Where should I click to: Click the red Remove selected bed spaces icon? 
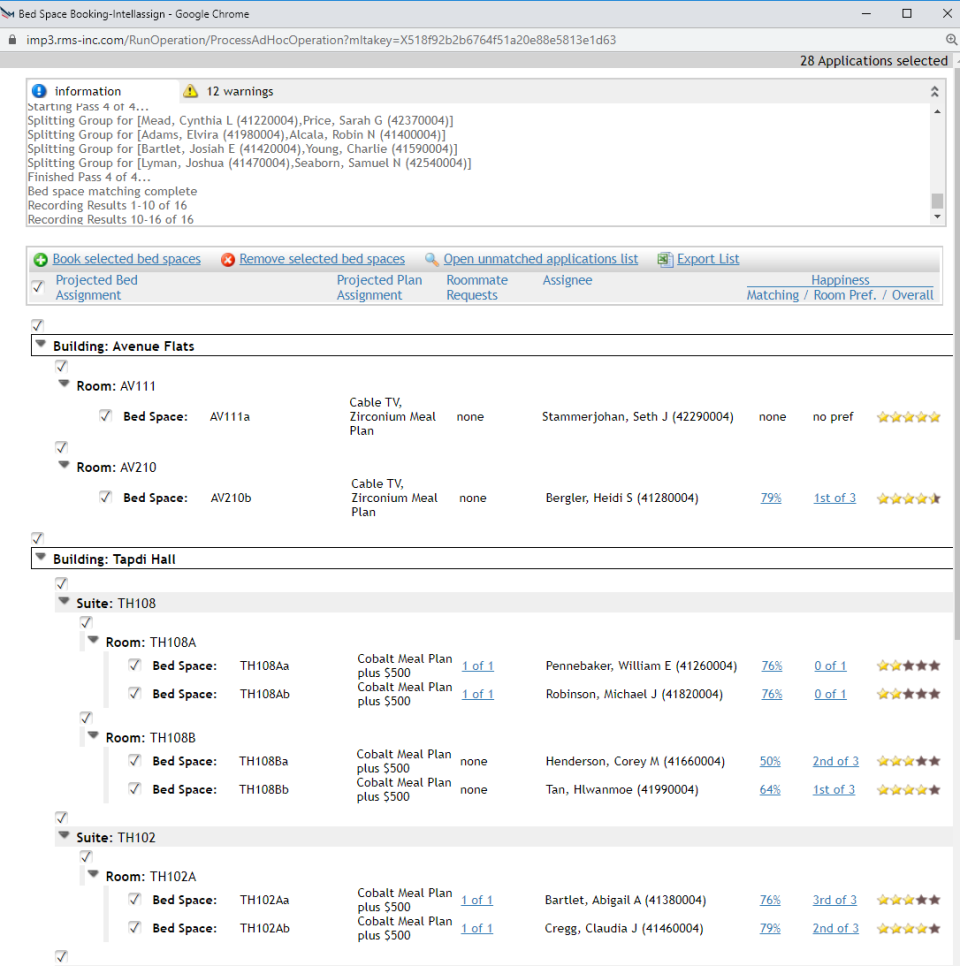tap(228, 259)
